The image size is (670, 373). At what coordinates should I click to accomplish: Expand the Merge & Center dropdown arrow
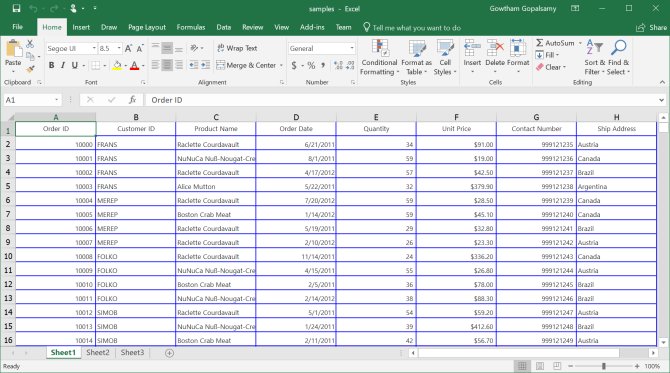[x=281, y=65]
